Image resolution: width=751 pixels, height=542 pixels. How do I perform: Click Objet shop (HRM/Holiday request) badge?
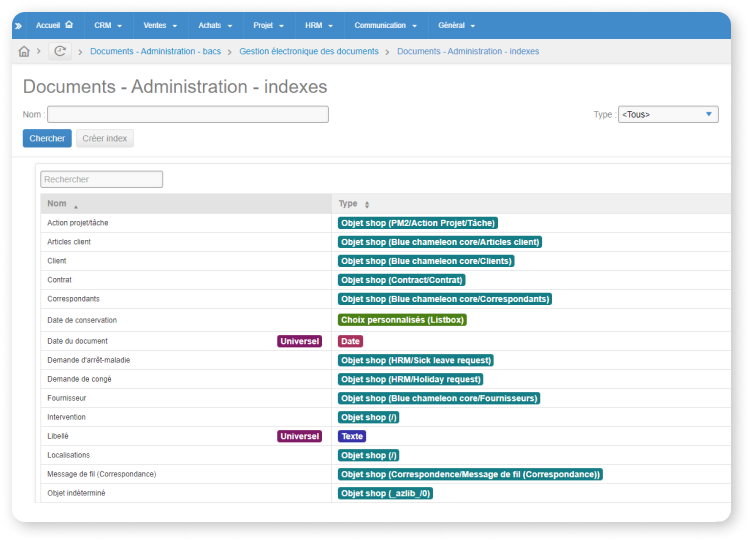(410, 379)
